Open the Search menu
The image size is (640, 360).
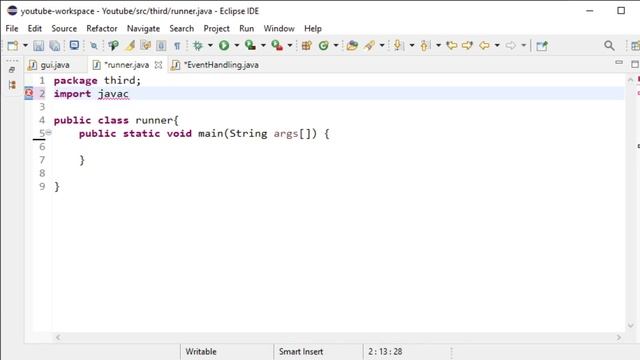[182, 29]
